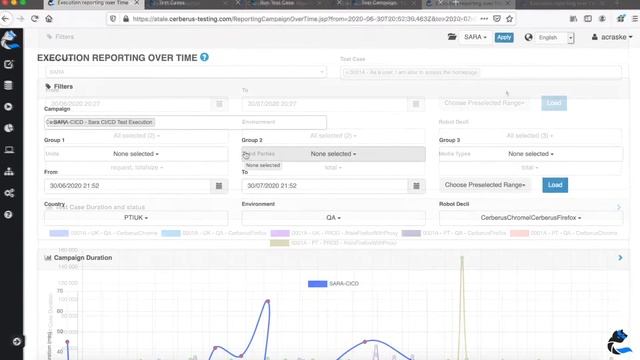Toggle SARA-CICD legend color swatch
The height and width of the screenshot is (360, 640).
click(318, 284)
